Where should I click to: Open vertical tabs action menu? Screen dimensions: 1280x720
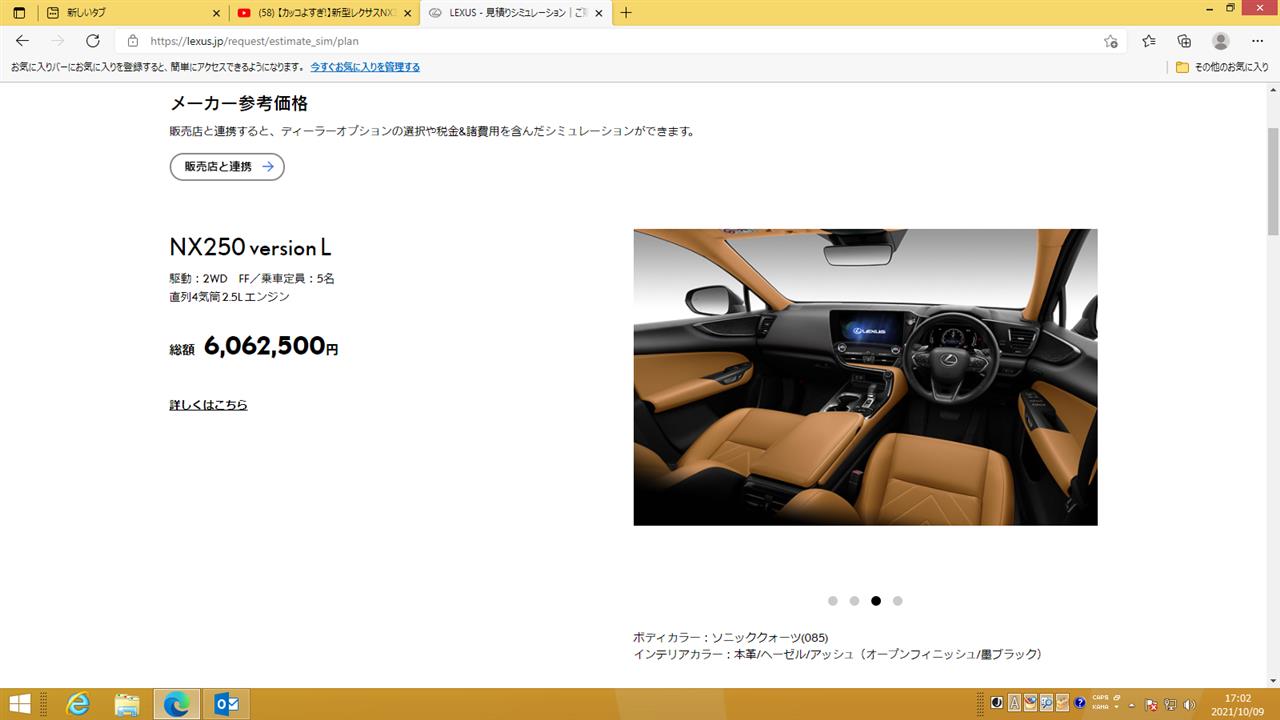[19, 13]
